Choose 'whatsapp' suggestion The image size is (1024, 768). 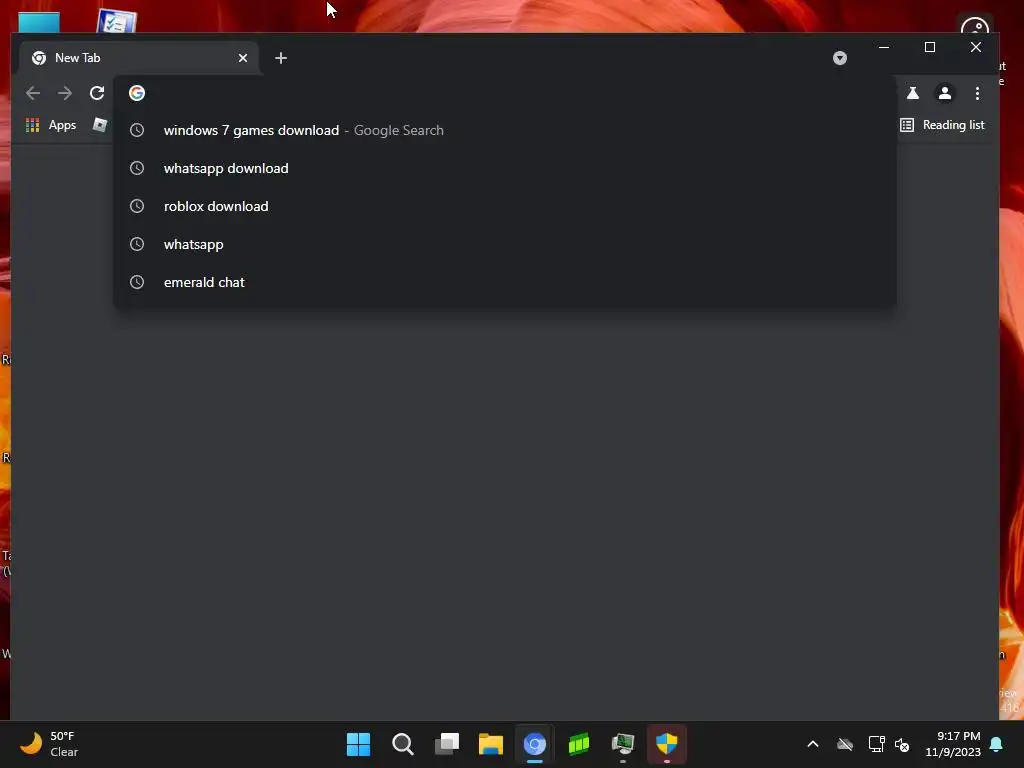(504, 244)
